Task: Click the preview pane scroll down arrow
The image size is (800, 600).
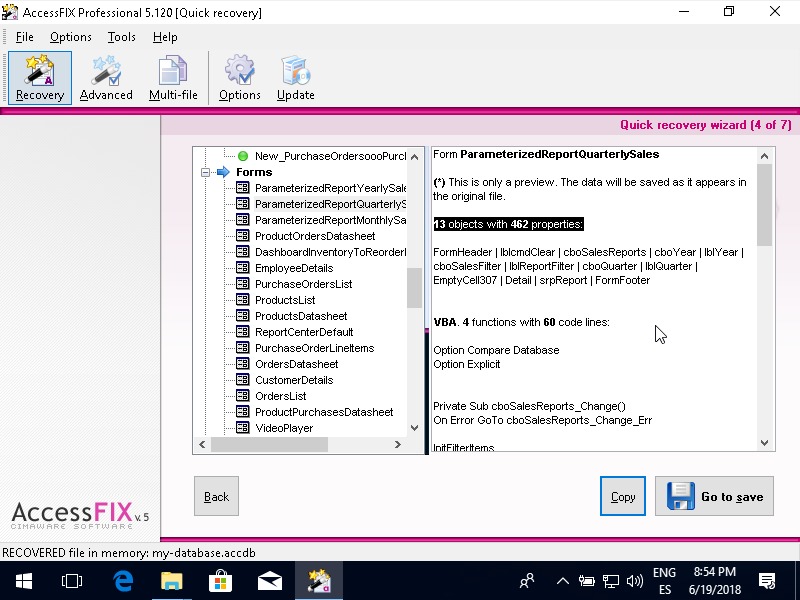Action: 765,443
